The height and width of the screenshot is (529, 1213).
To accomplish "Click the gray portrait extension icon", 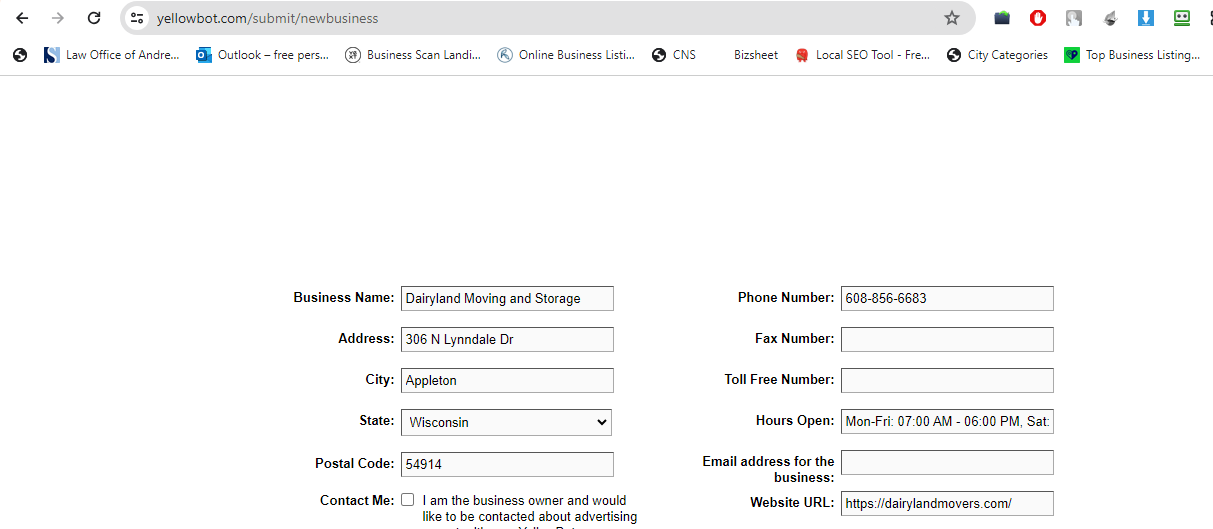I will [x=1074, y=18].
